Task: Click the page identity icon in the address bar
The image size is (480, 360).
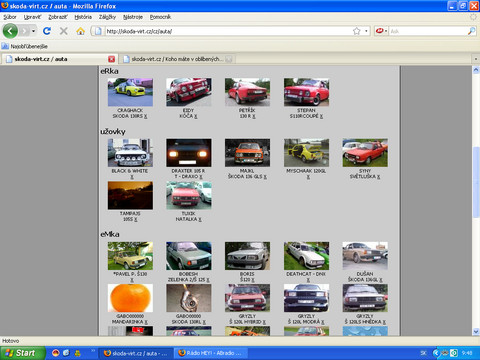Action: 98,31
